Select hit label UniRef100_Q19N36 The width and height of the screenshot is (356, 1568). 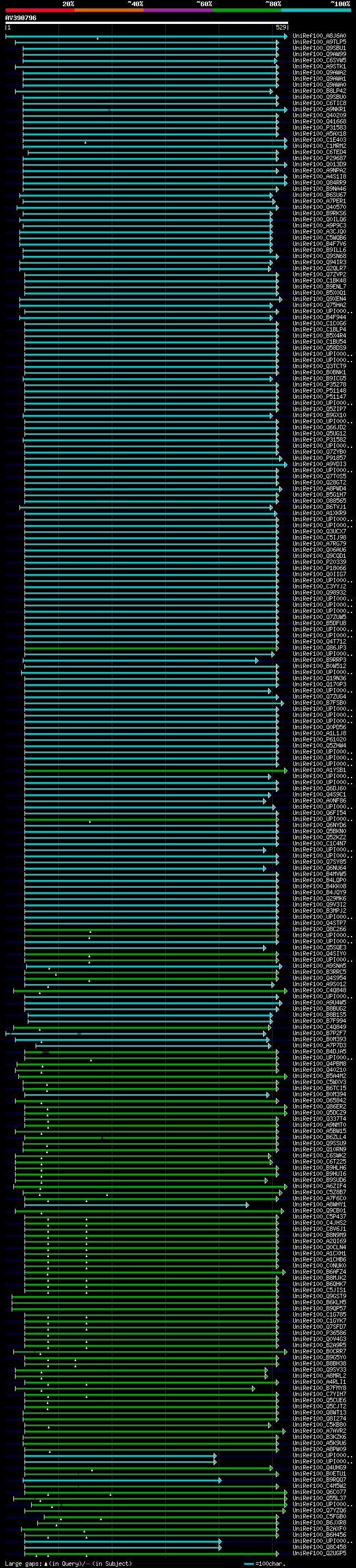[x=319, y=679]
